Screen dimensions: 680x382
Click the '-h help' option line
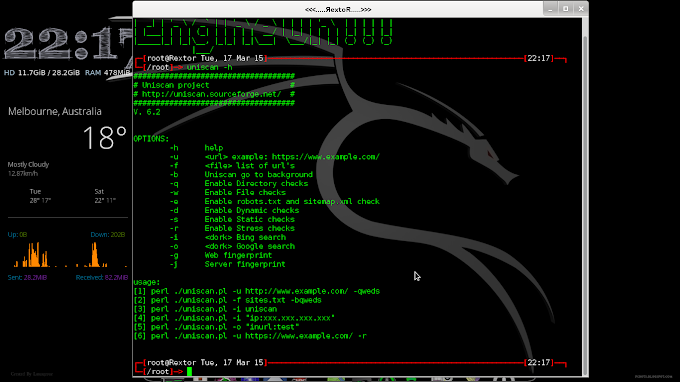pyautogui.click(x=196, y=148)
